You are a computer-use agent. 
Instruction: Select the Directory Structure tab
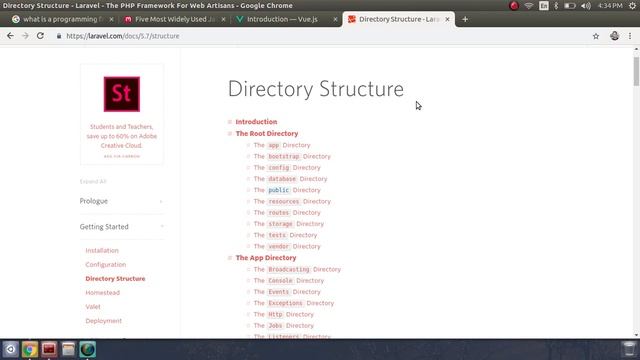pyautogui.click(x=398, y=19)
